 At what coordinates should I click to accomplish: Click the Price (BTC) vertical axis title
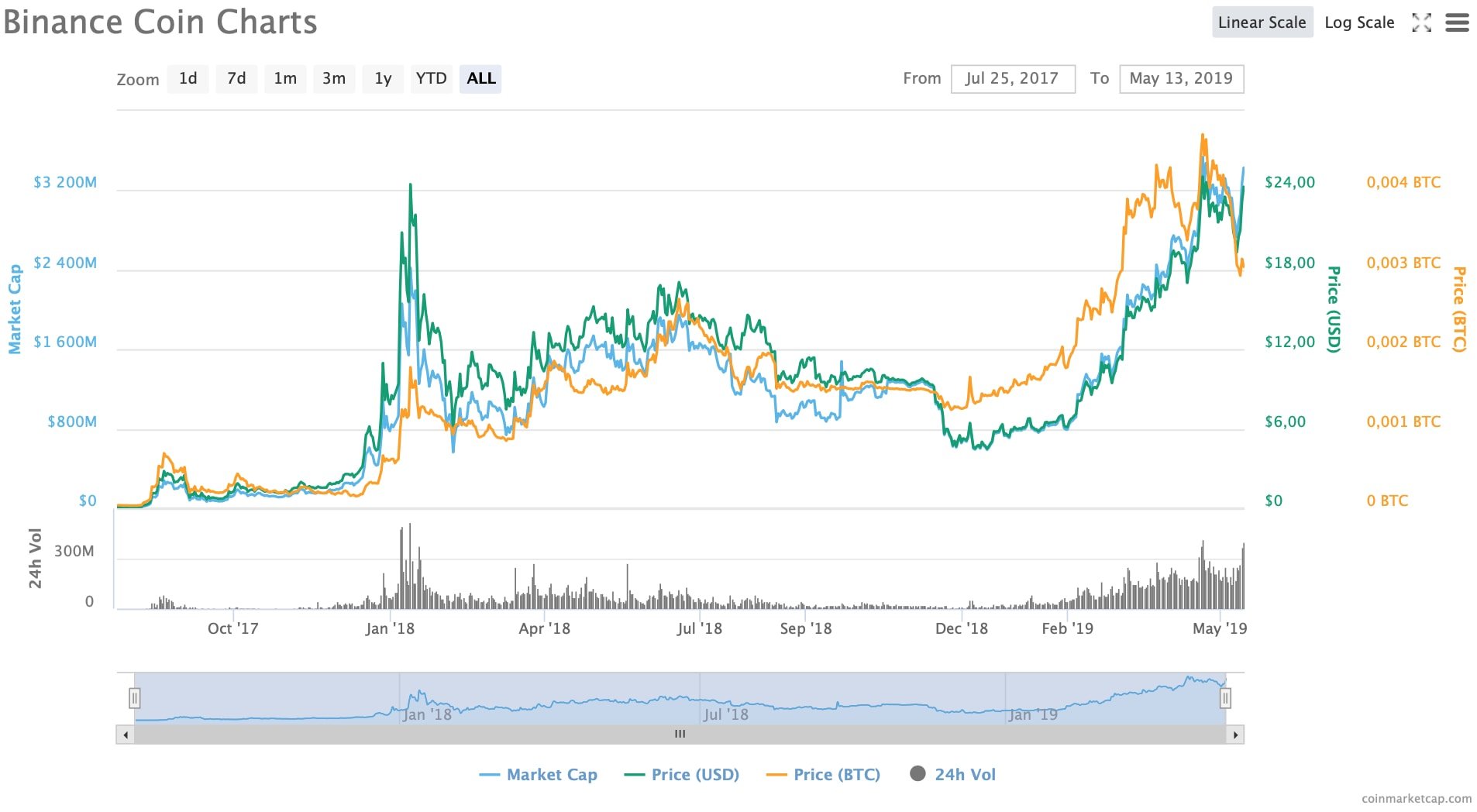(x=1458, y=309)
